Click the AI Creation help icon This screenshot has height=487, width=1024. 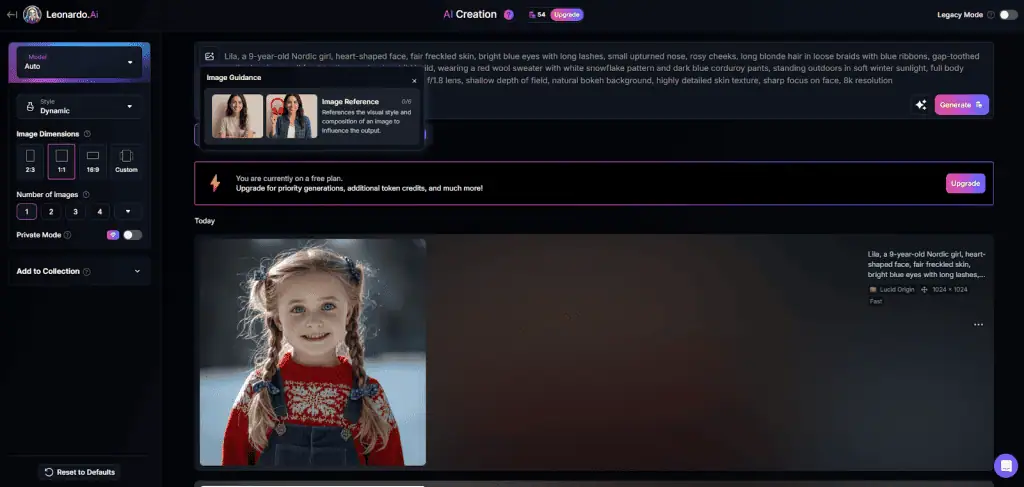pyautogui.click(x=509, y=14)
